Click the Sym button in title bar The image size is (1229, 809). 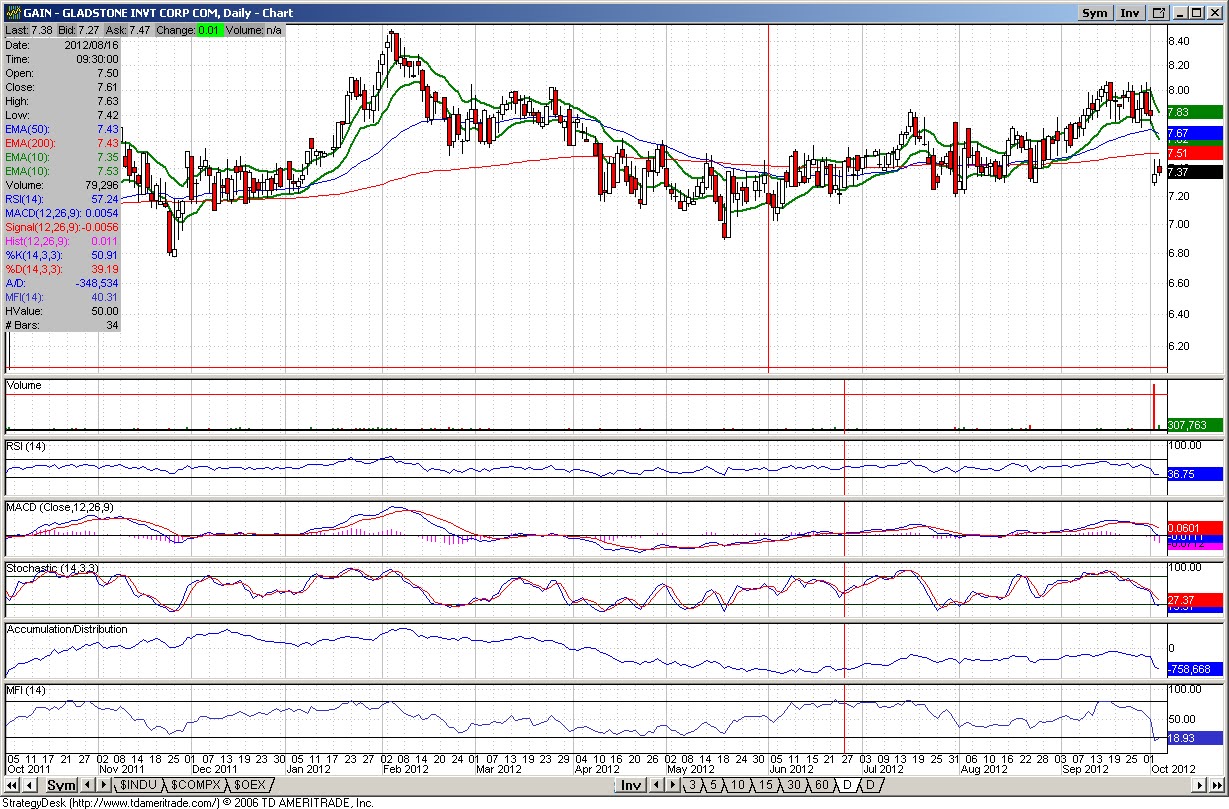pyautogui.click(x=1095, y=13)
